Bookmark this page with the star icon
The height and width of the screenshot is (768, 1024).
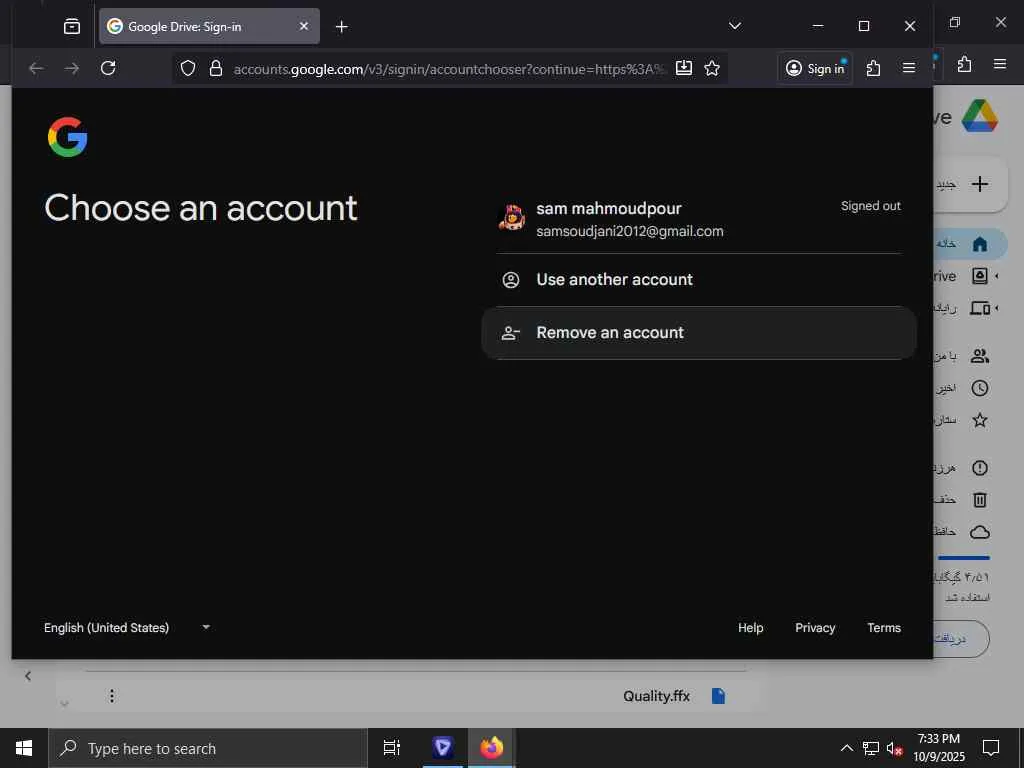tap(712, 68)
